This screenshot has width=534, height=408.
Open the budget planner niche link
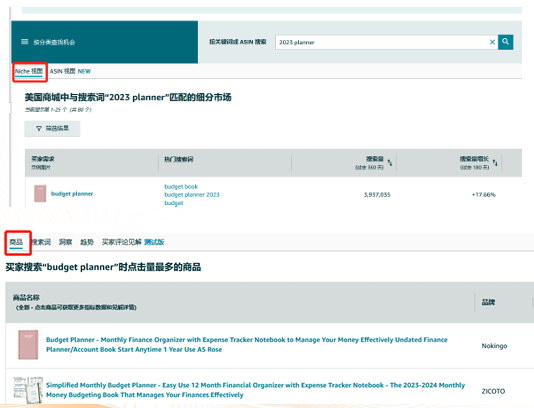click(72, 194)
